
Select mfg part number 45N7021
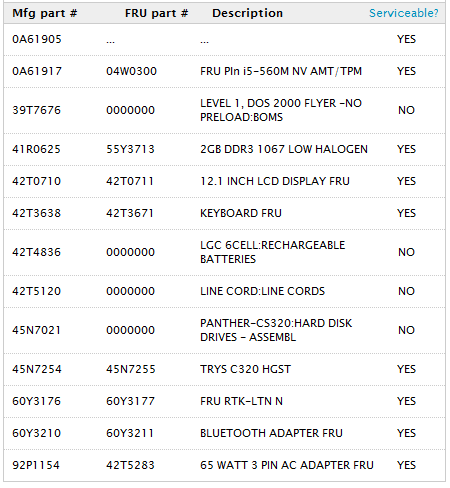(x=37, y=330)
